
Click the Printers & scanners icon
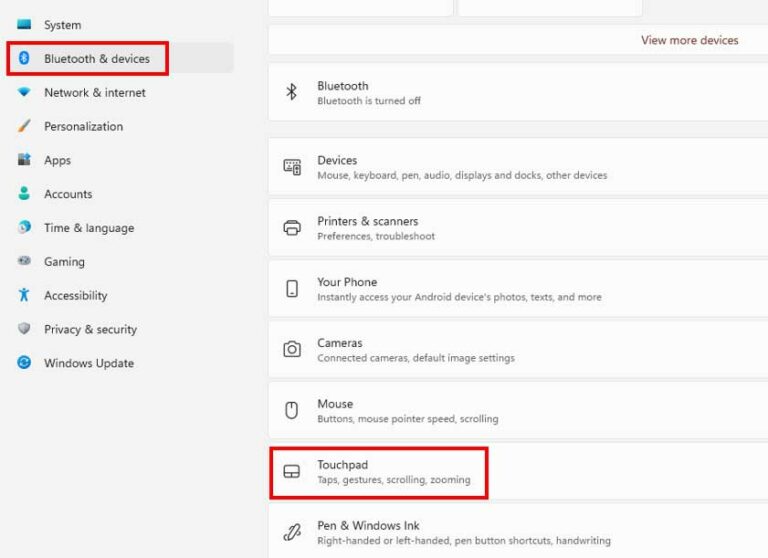(x=292, y=227)
